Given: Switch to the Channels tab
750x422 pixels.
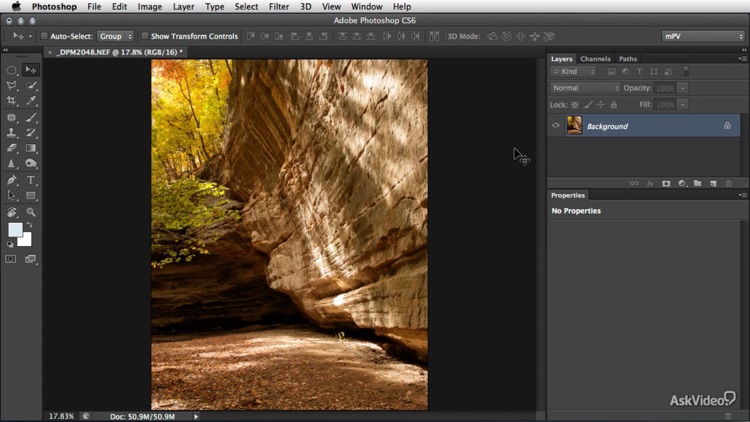Looking at the screenshot, I should [x=595, y=59].
